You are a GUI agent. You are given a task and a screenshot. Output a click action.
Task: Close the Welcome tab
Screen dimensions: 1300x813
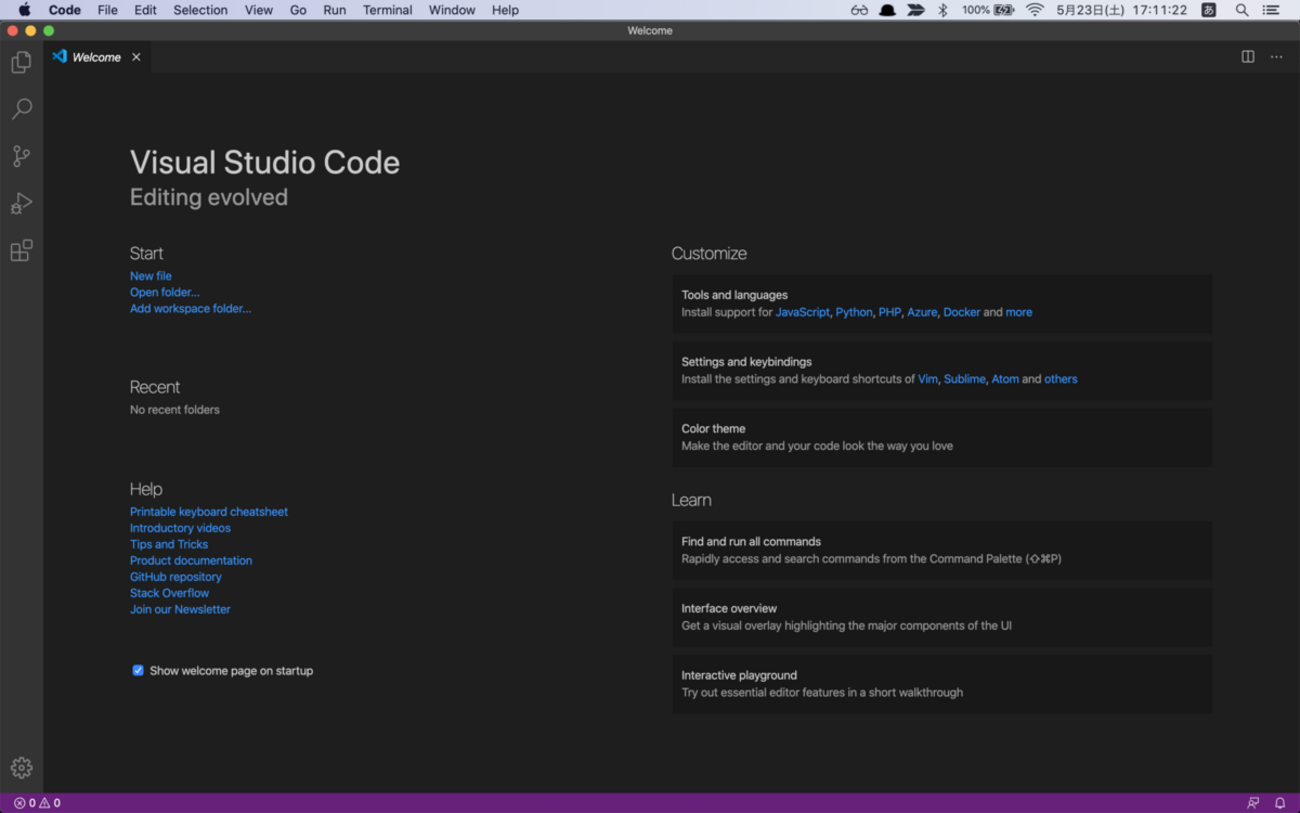tap(136, 57)
